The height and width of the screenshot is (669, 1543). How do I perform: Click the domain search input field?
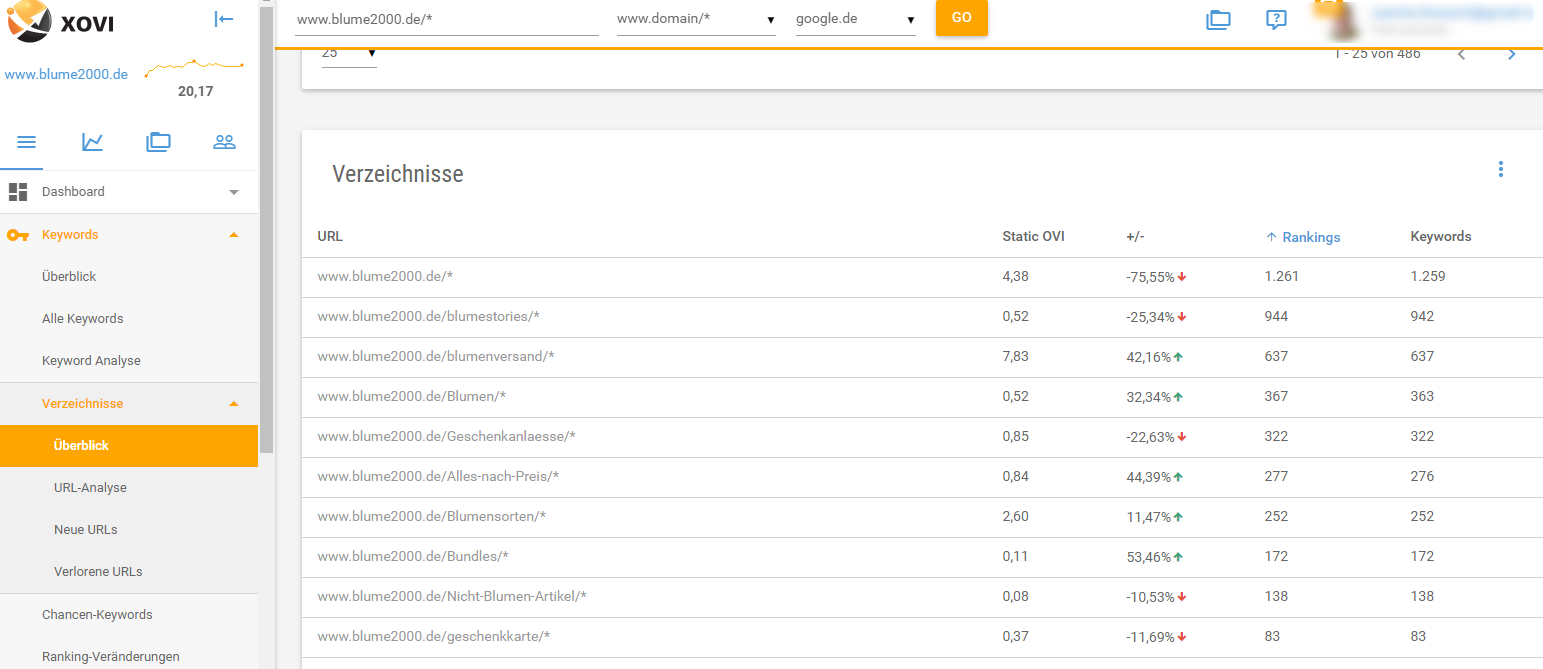pos(446,19)
